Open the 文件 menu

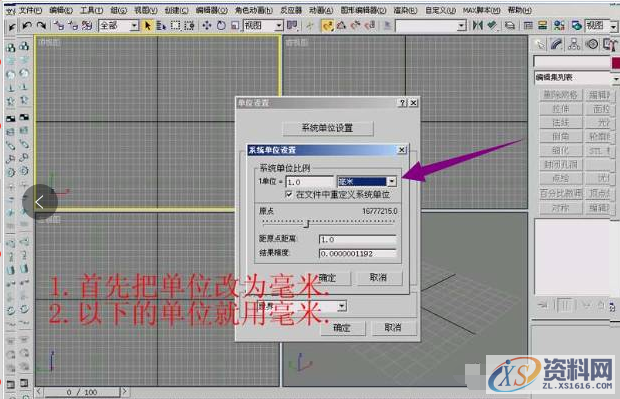[x=30, y=10]
